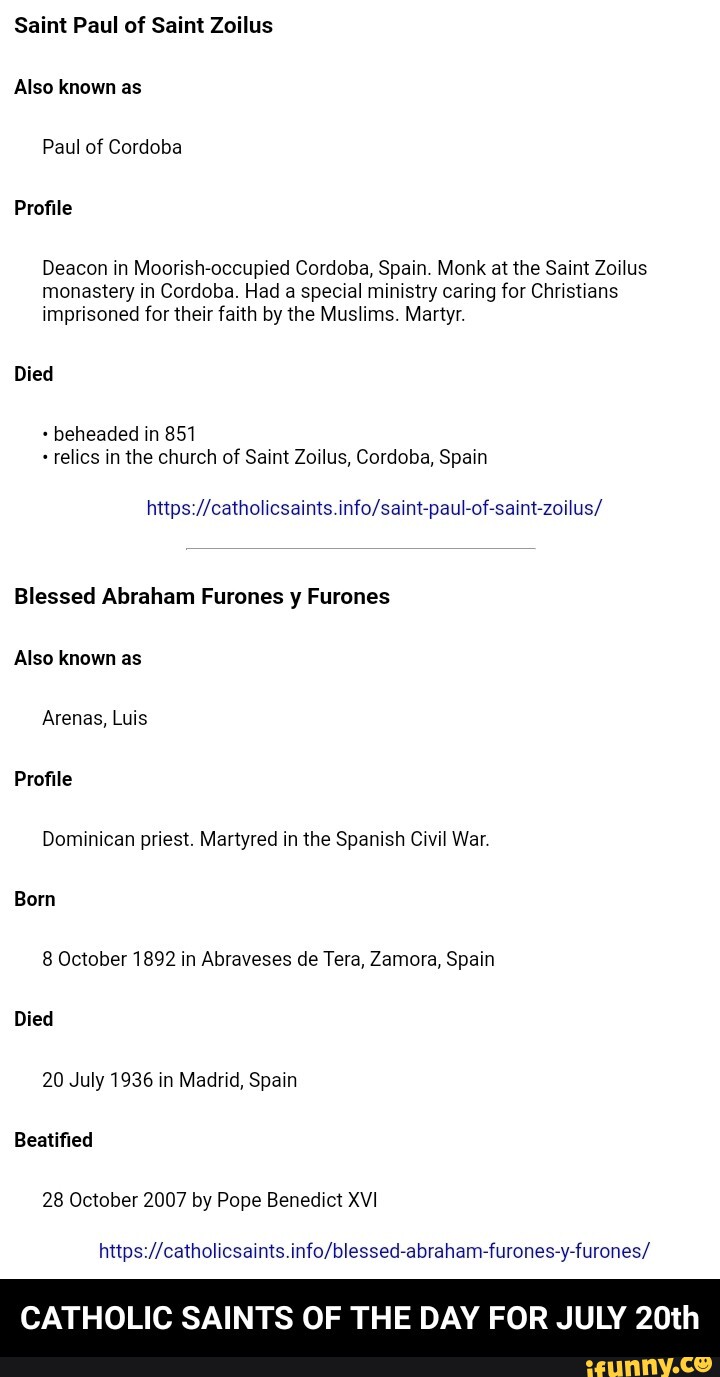720x1377 pixels.
Task: Click the Blessed Abraham Furones y Furones heading
Action: point(202,597)
